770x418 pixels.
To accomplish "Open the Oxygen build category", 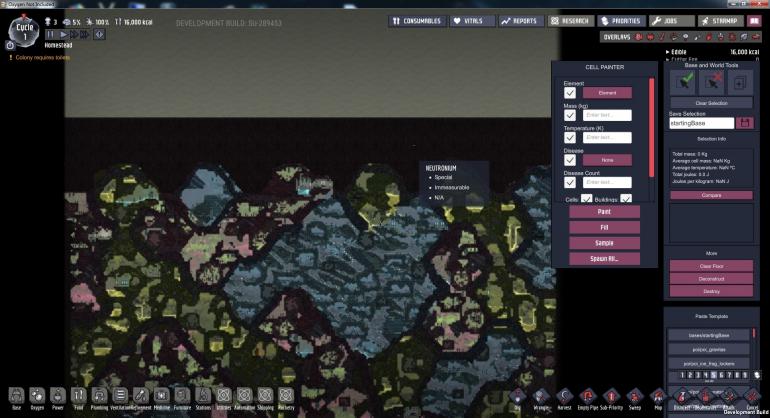I will [x=37, y=396].
